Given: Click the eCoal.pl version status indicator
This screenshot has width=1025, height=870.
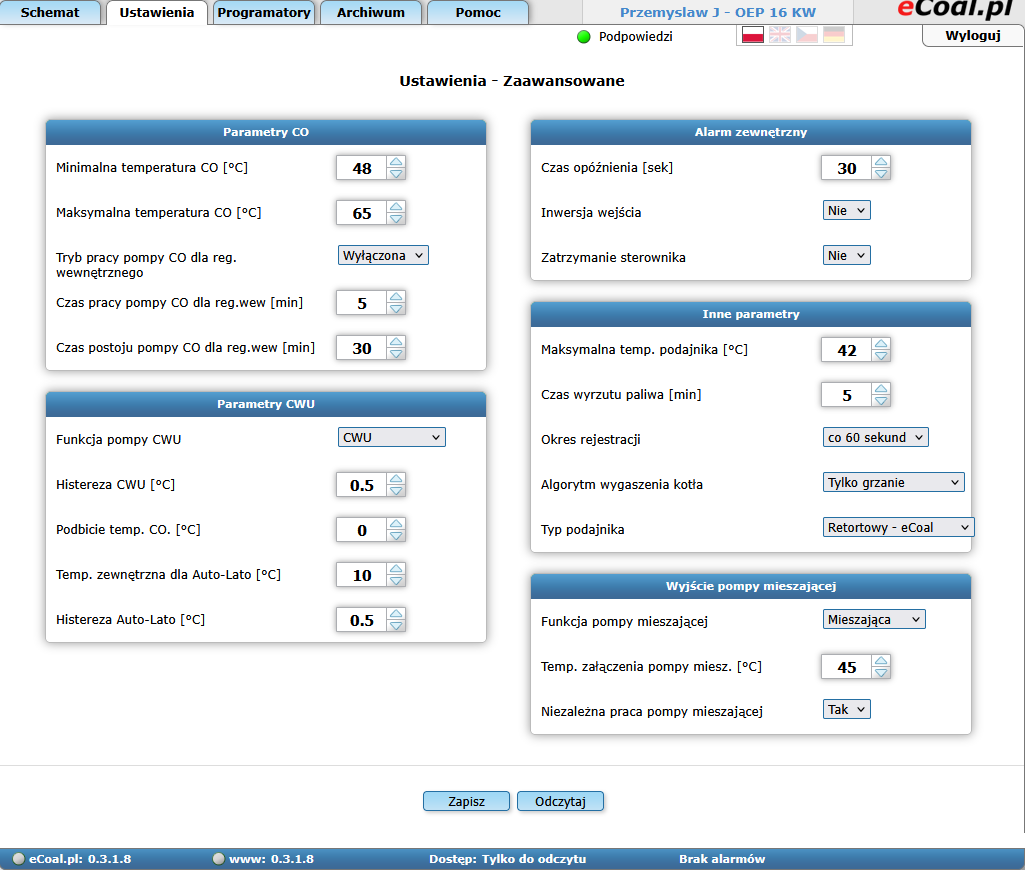Looking at the screenshot, I should [x=19, y=858].
